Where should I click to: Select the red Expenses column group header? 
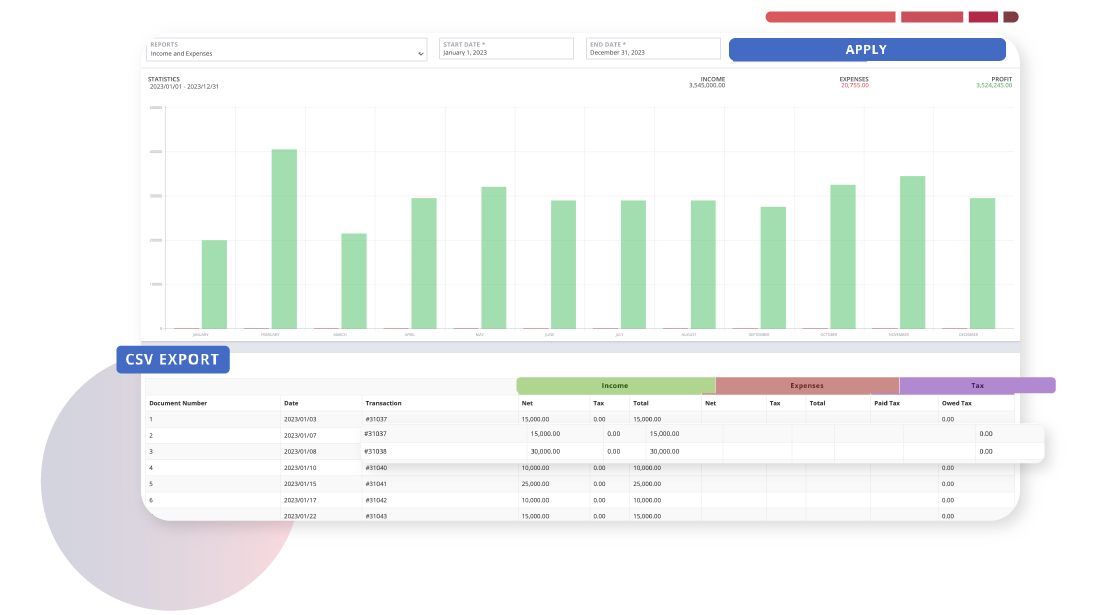tap(807, 385)
